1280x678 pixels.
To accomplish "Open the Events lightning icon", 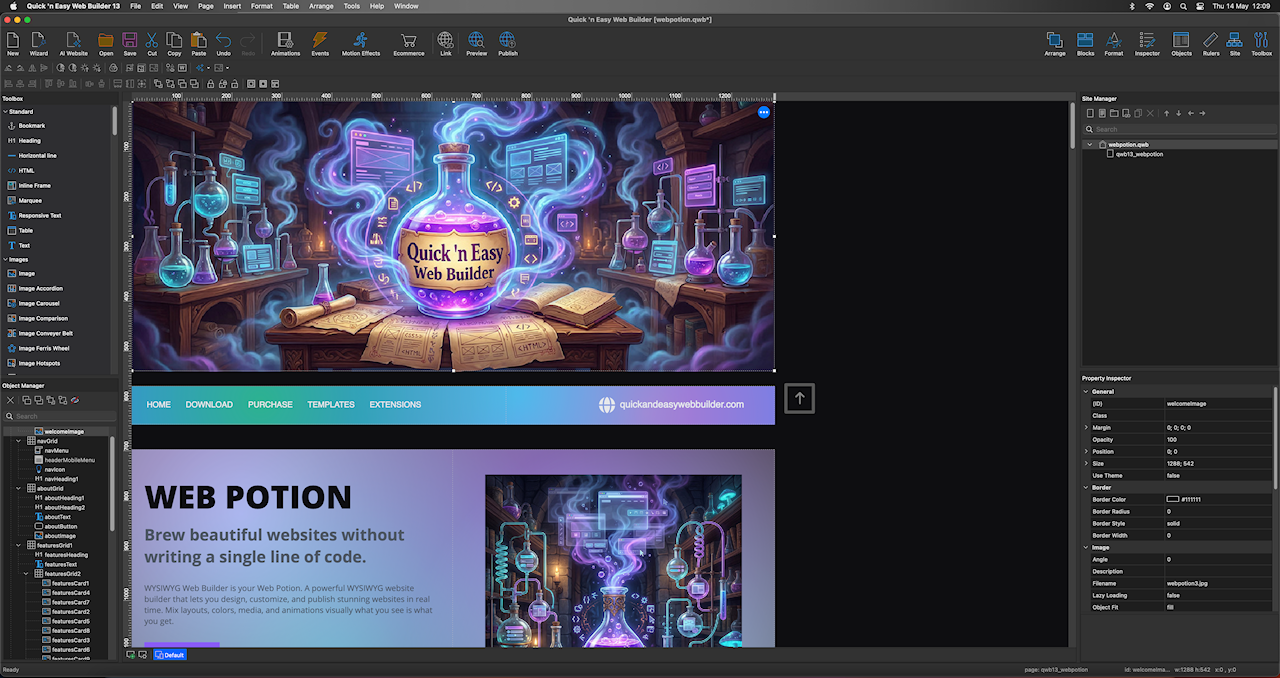I will [x=320, y=43].
